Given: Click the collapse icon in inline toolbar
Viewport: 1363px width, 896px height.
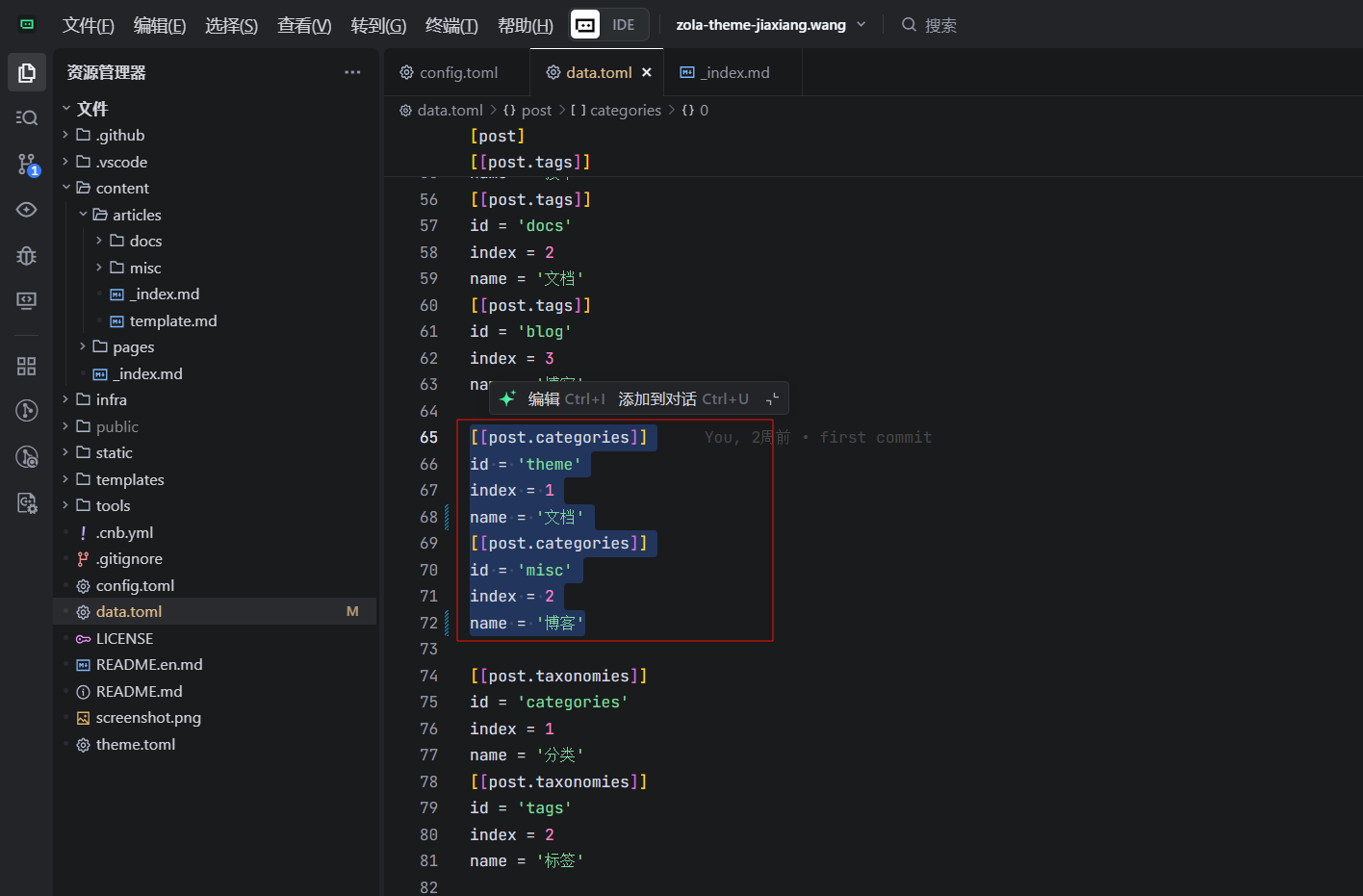Looking at the screenshot, I should click(x=772, y=398).
